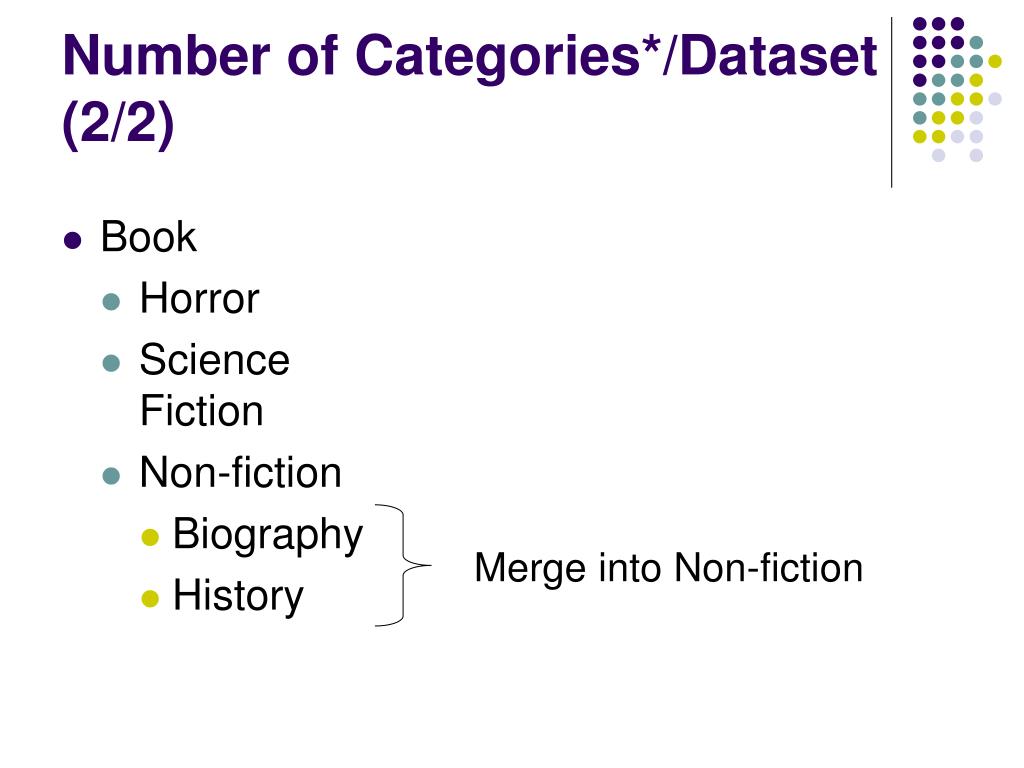
Task: Click the History sub-item
Action: click(238, 596)
